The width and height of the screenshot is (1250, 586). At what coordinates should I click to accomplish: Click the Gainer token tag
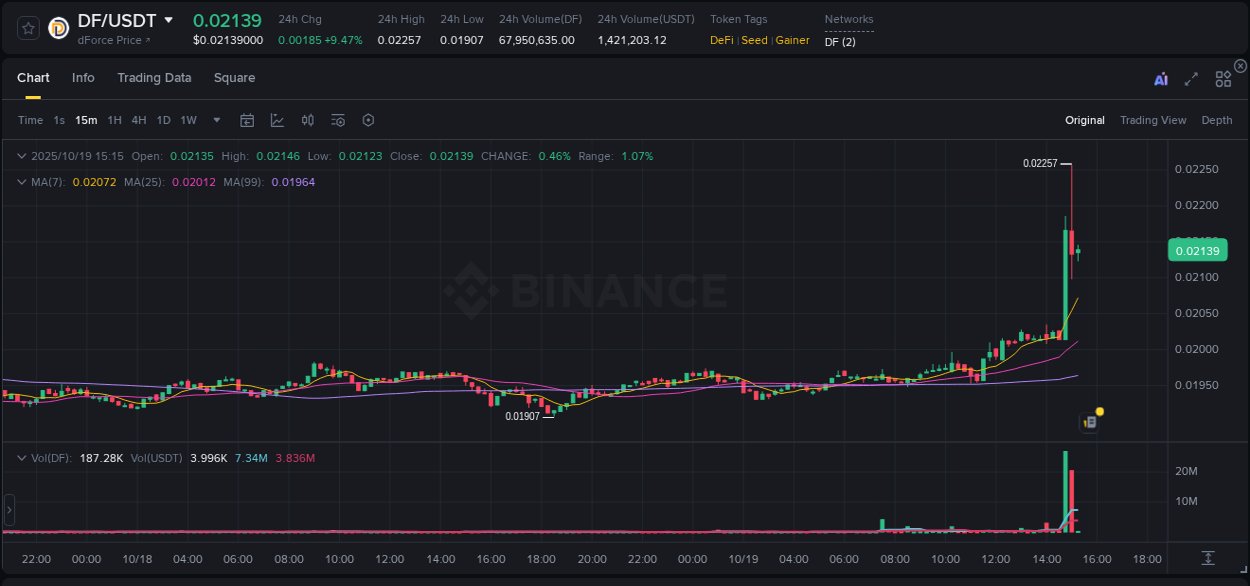point(793,41)
